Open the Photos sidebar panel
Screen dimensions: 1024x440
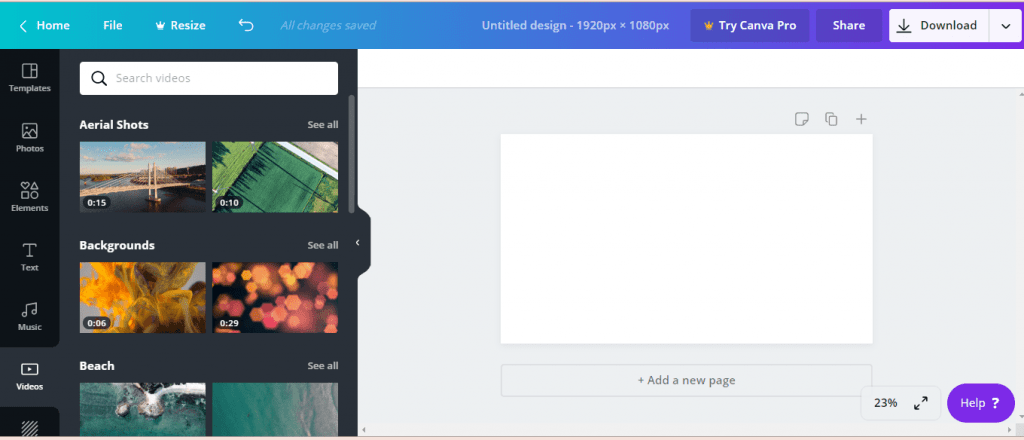tap(29, 138)
